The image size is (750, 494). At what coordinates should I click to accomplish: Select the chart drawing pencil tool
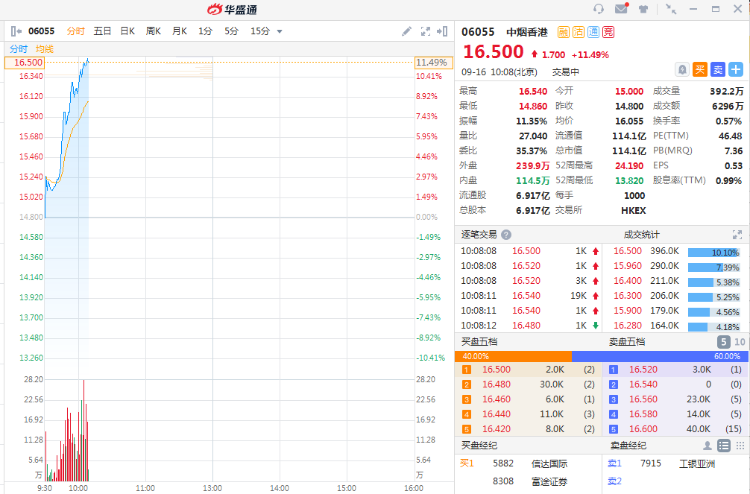(x=407, y=31)
